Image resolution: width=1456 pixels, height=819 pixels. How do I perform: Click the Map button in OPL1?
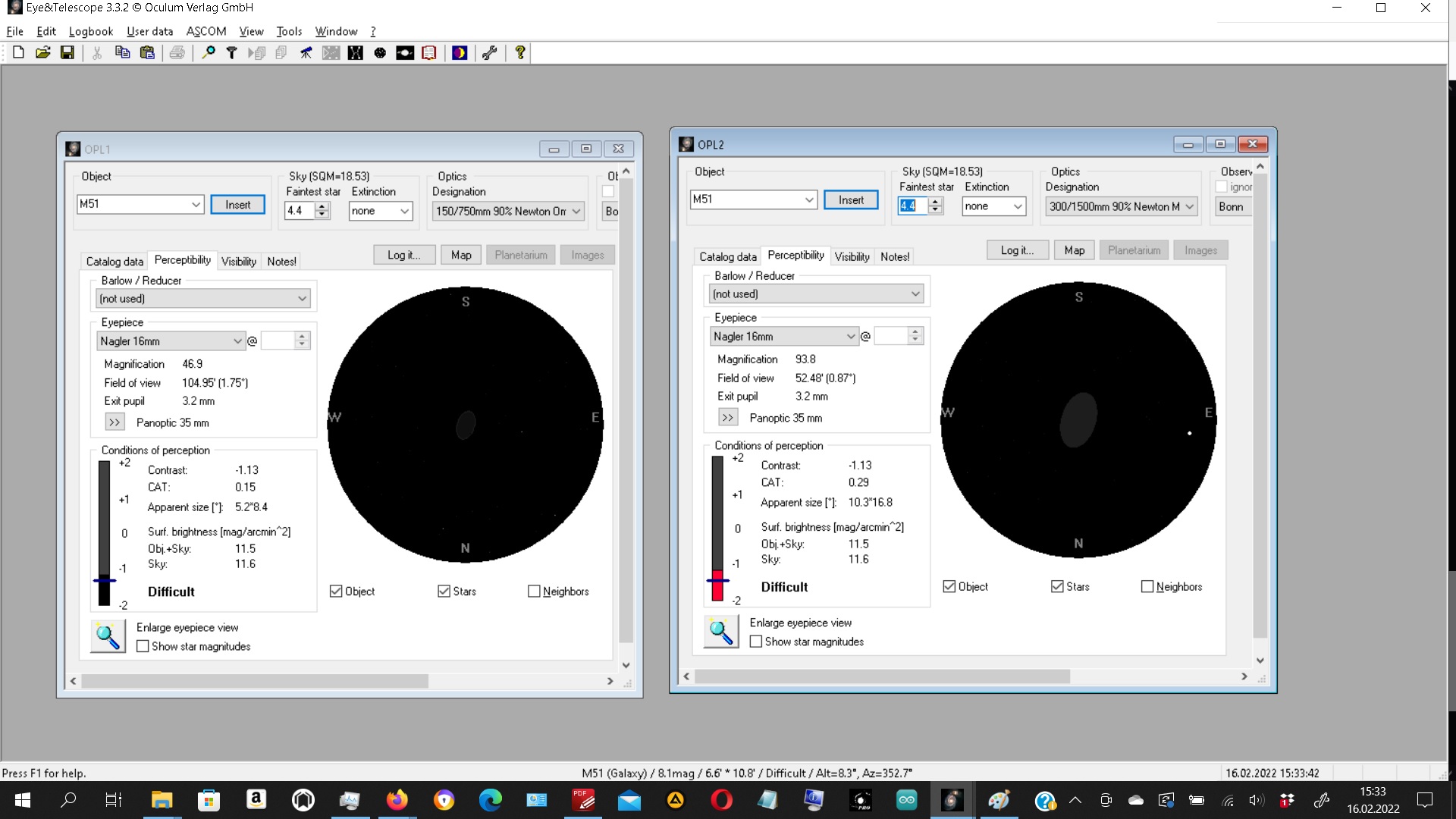(461, 255)
